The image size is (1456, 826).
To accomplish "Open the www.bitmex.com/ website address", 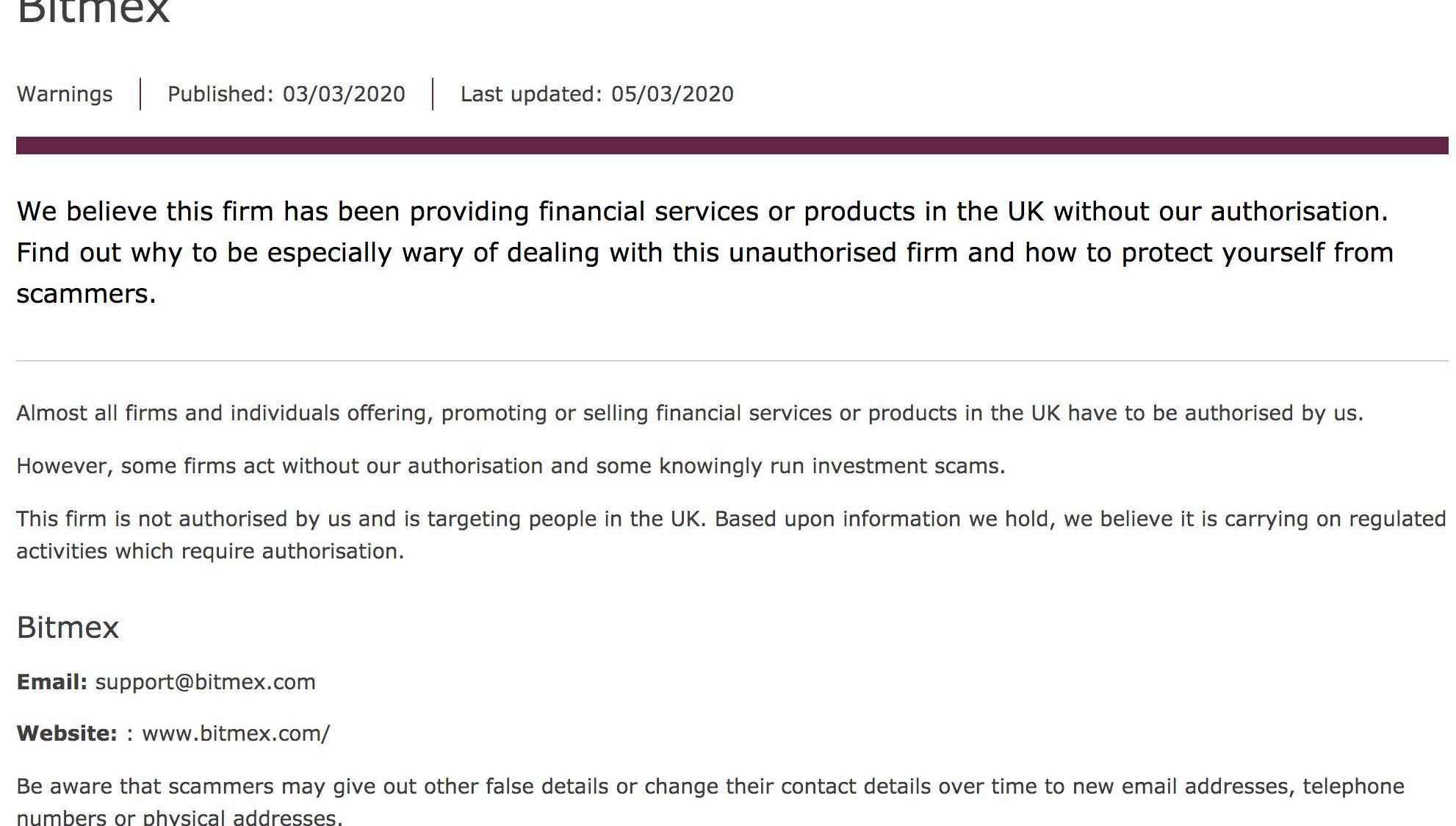I will (x=236, y=733).
